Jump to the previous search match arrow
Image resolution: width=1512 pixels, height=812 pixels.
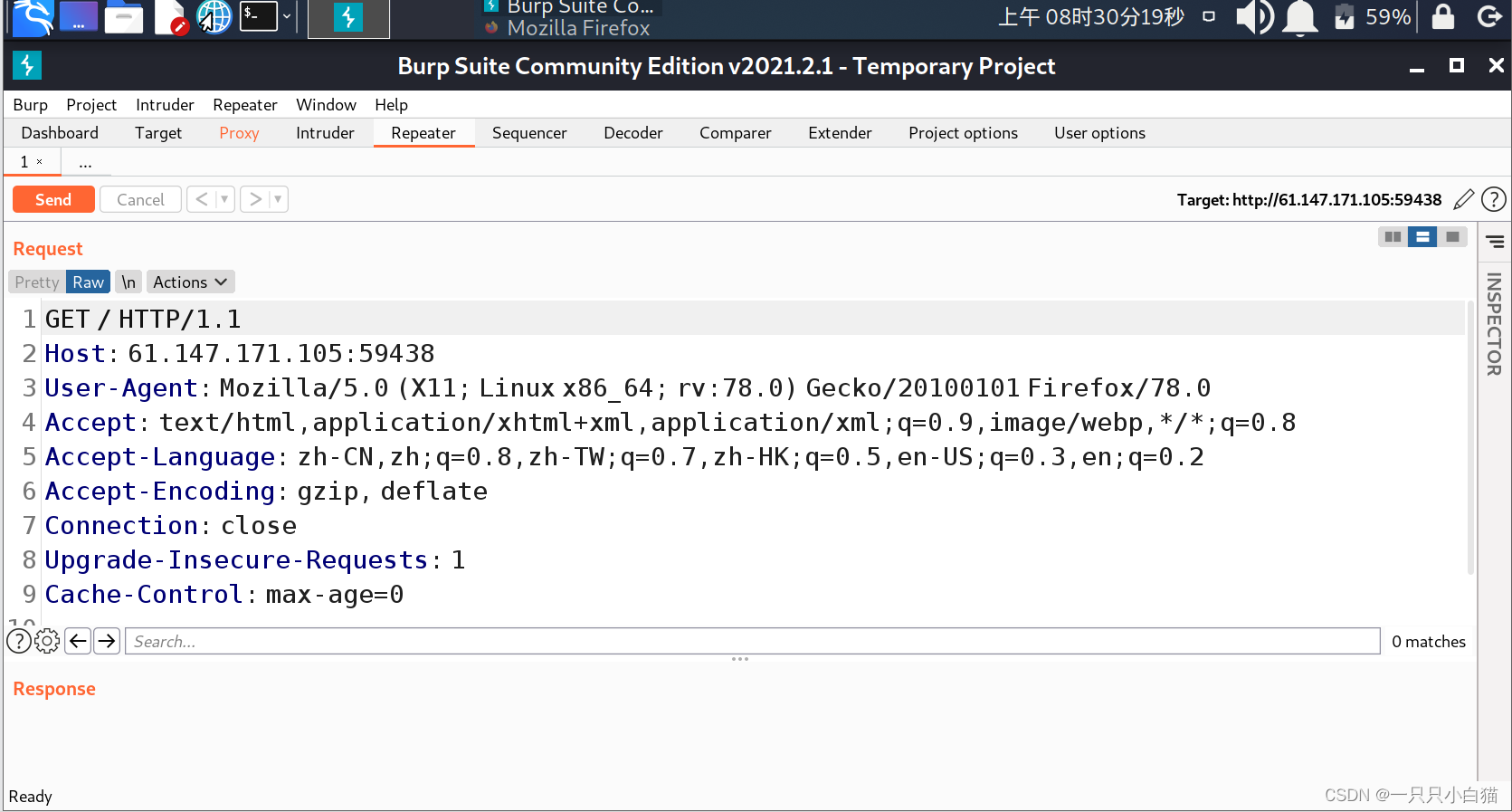tap(79, 641)
